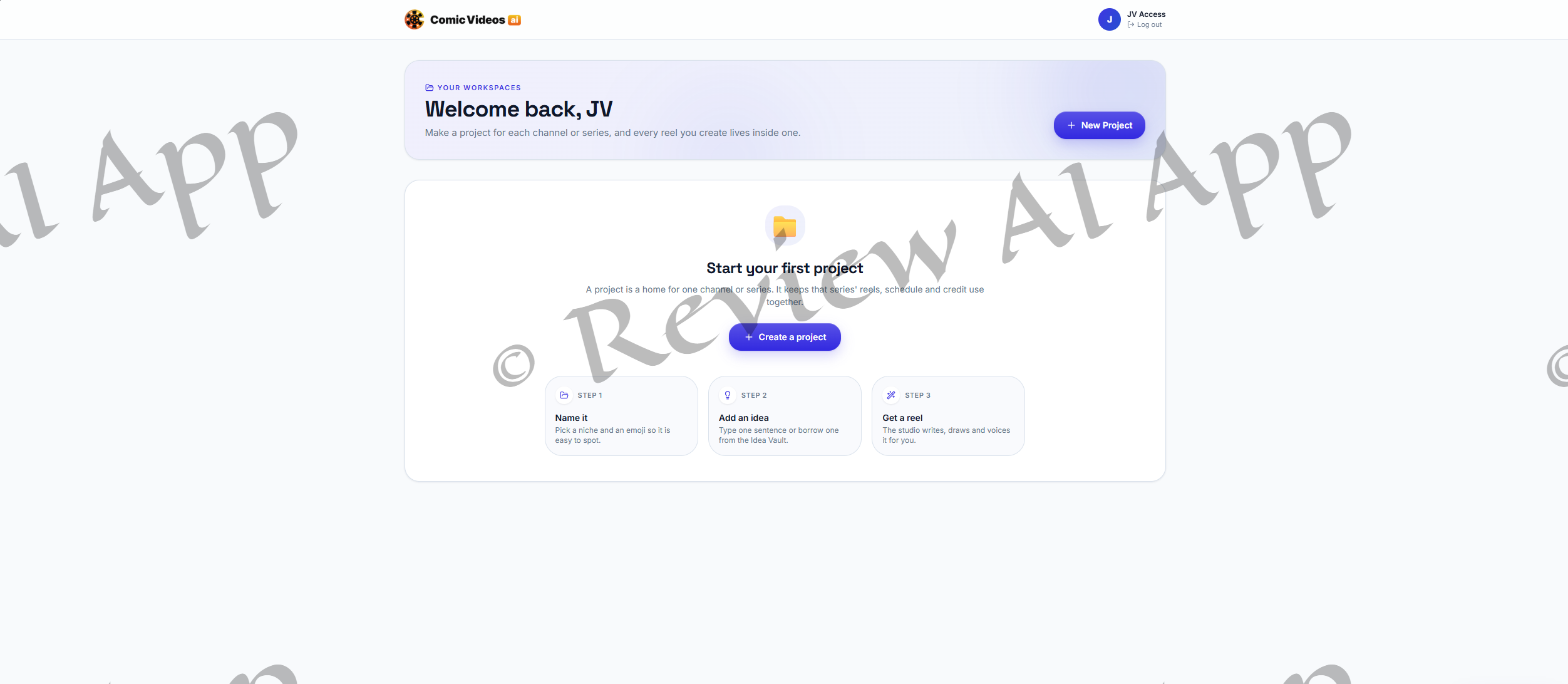Click the orange 'ai' badge in logo

tap(514, 20)
